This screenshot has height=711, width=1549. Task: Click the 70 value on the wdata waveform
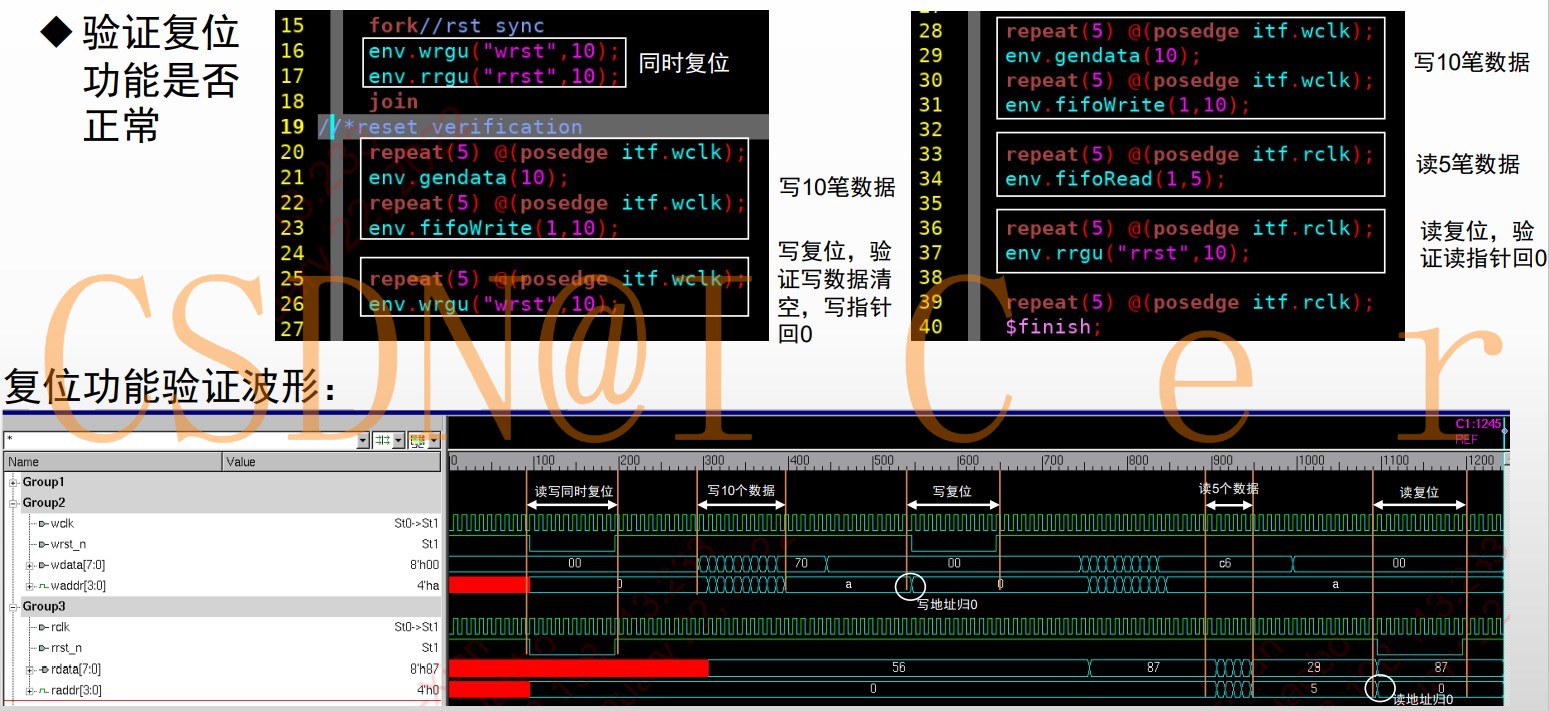coord(801,563)
